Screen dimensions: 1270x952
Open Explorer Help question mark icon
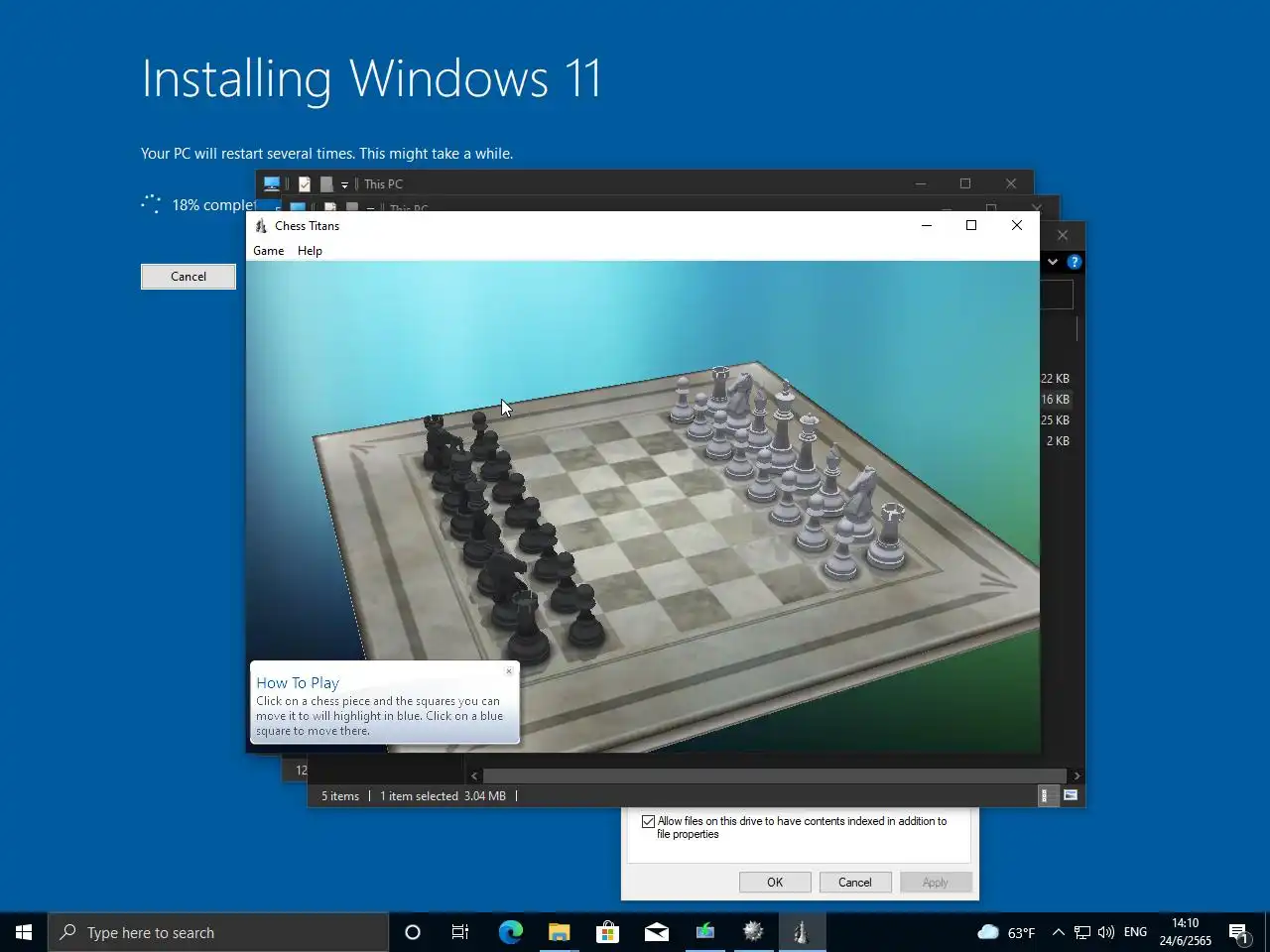pos(1075,262)
